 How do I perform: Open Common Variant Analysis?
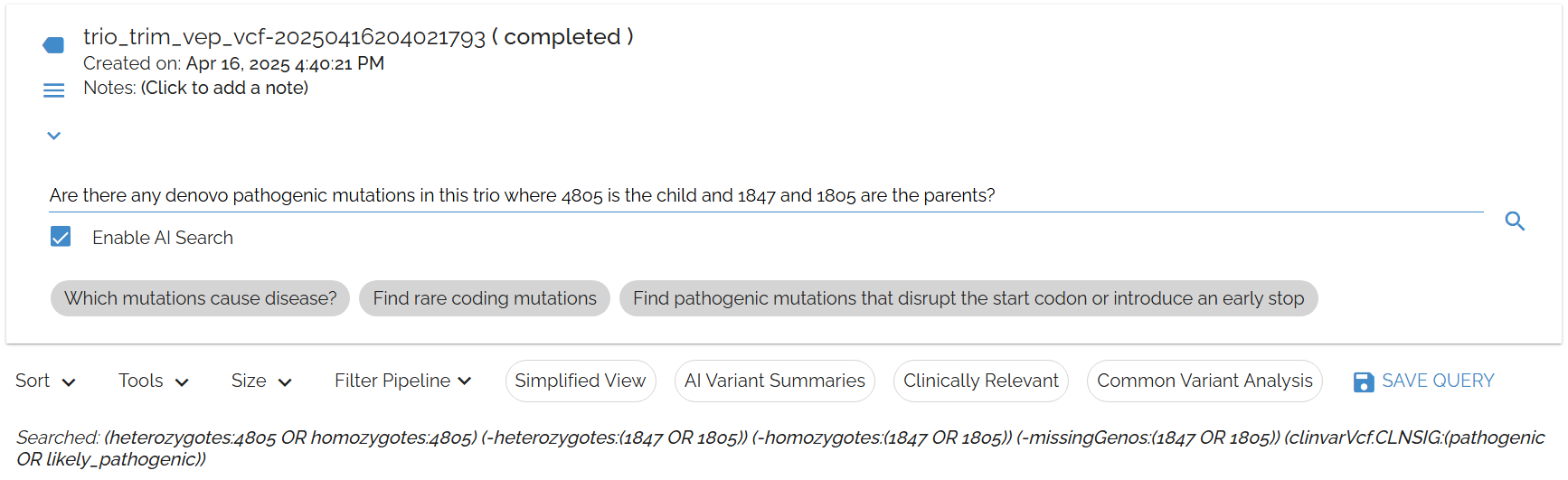[x=1204, y=381]
